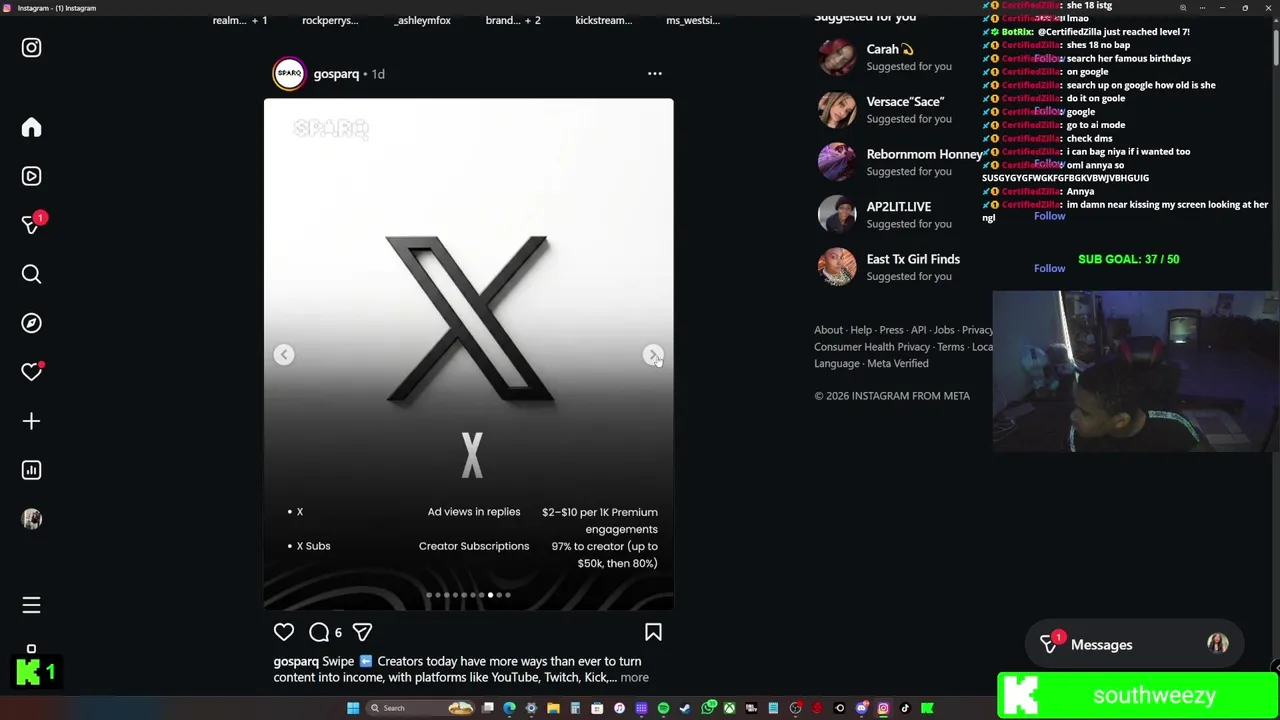Screen dimensions: 1280x720
Task: Open comments on the gosparq post
Action: pyautogui.click(x=319, y=632)
